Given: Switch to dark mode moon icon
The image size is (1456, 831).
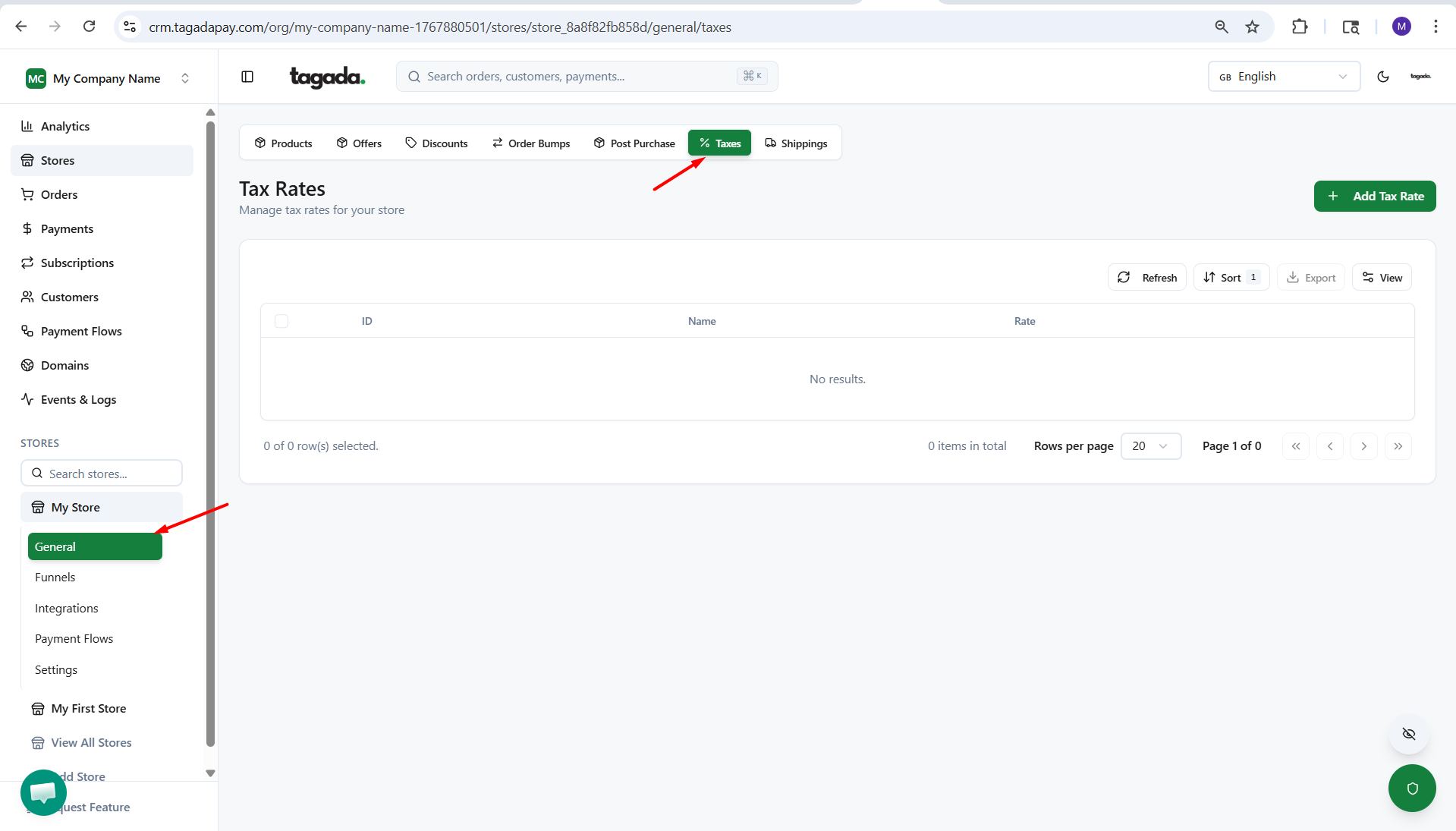Looking at the screenshot, I should coord(1382,77).
